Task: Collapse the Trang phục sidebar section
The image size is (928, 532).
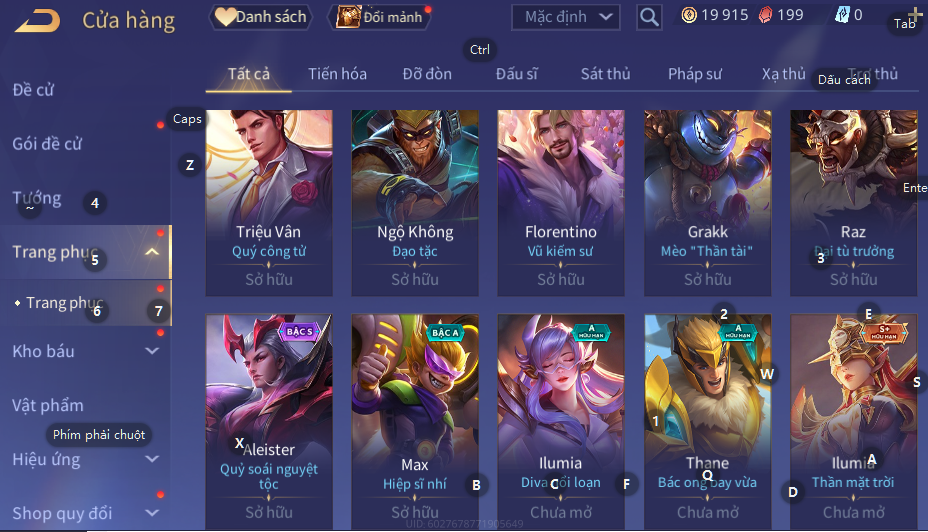Action: 152,252
